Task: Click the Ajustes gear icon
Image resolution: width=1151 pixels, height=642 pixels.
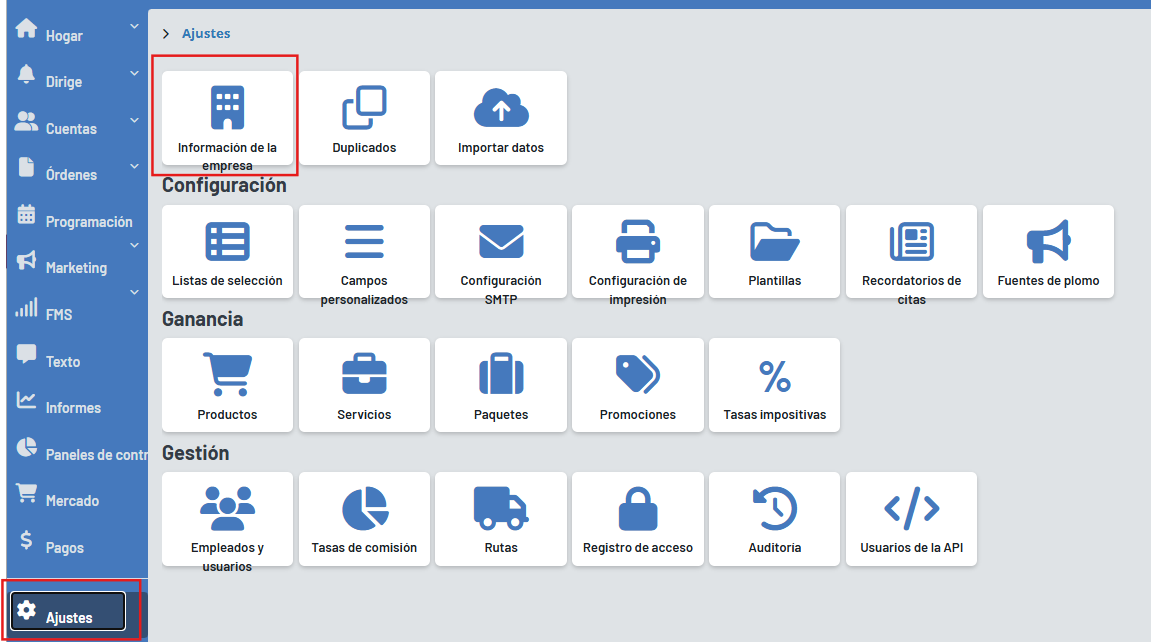Action: (26, 610)
